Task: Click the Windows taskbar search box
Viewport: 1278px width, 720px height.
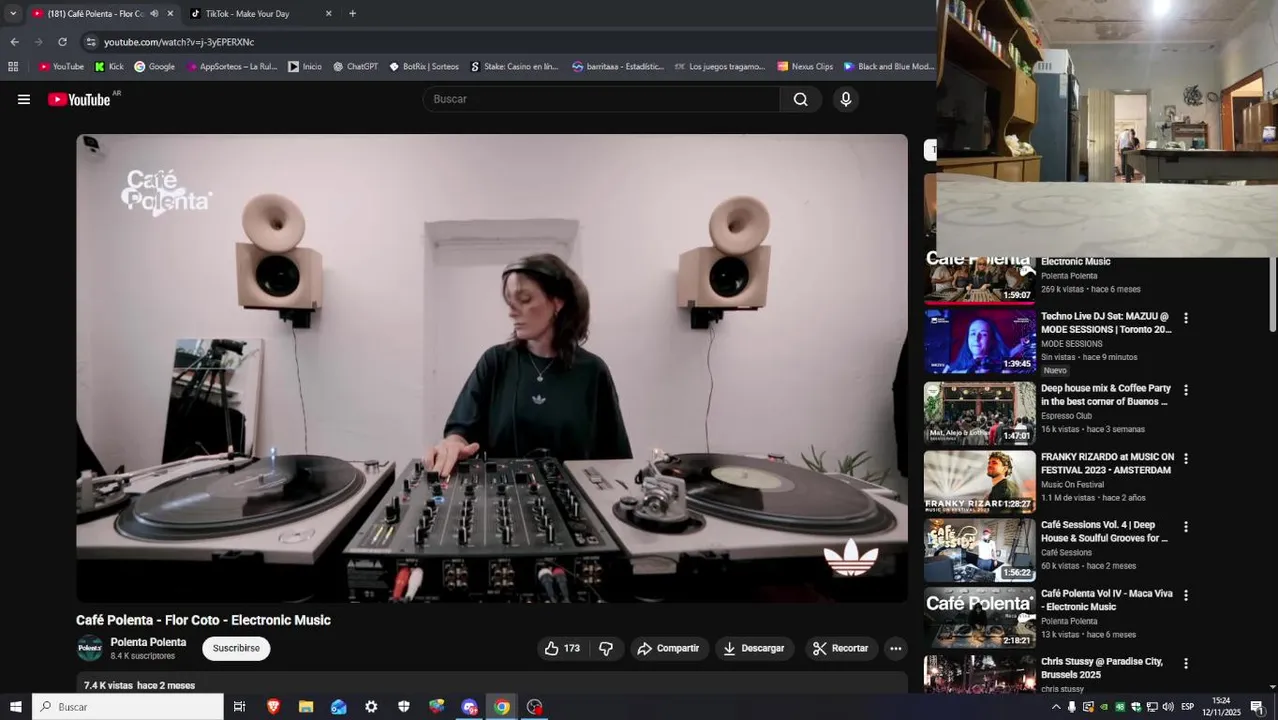Action: 128,707
